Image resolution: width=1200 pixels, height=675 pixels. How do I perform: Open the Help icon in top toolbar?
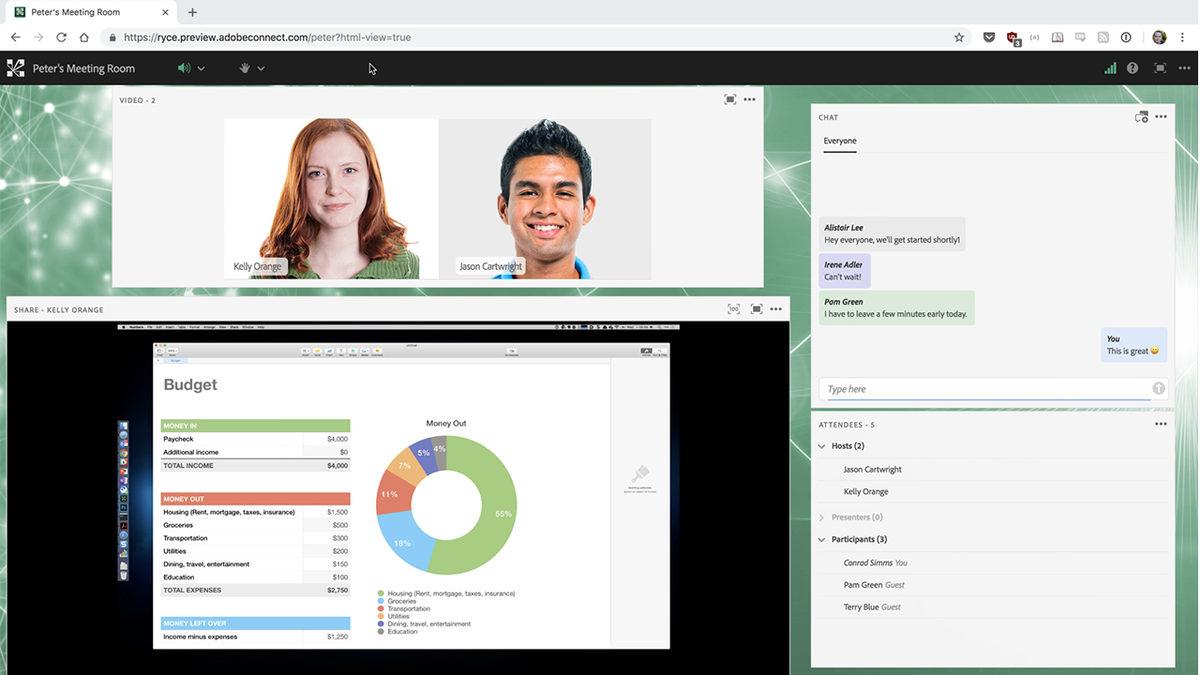coord(1133,68)
